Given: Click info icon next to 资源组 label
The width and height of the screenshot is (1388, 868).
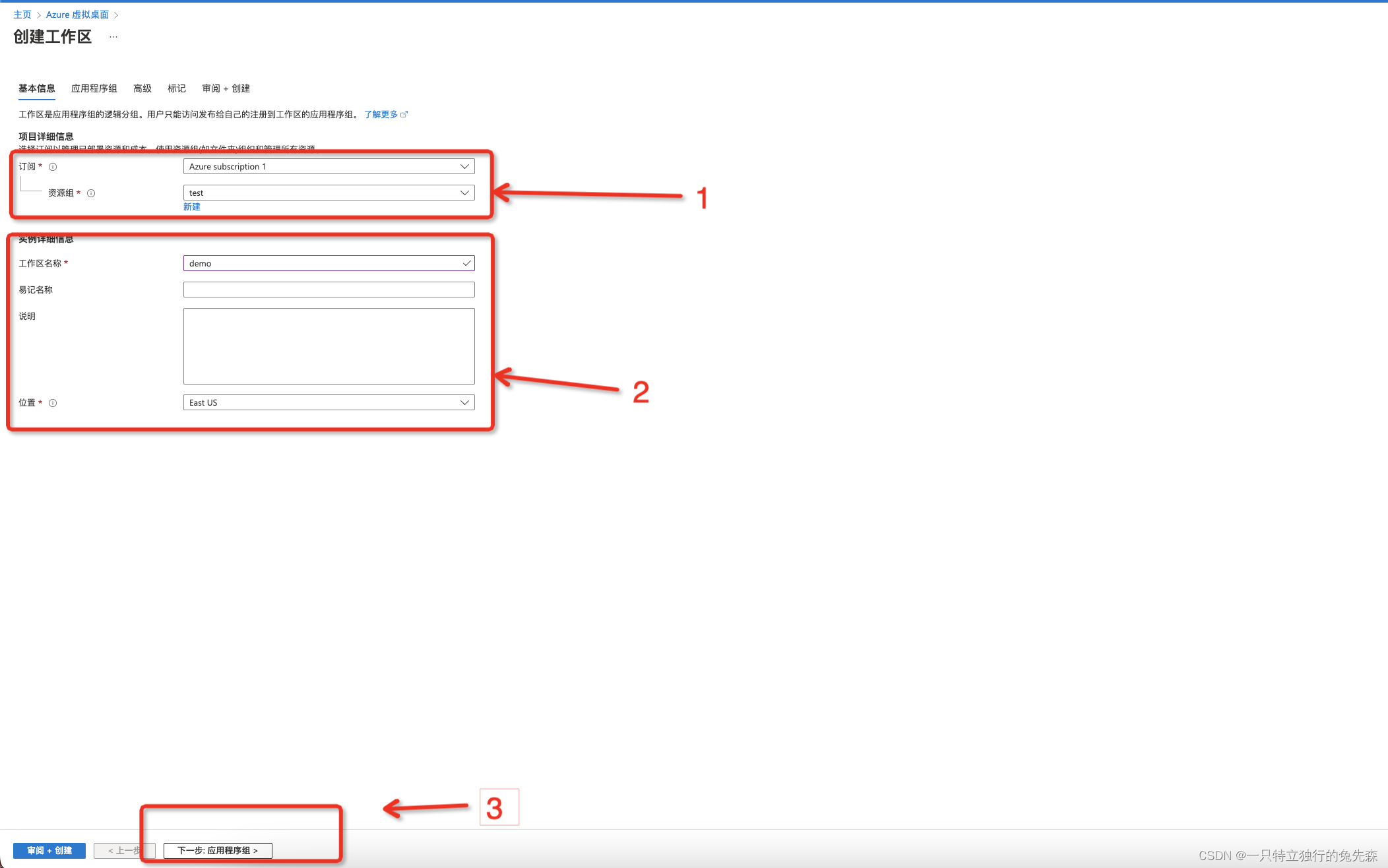Looking at the screenshot, I should 91,193.
